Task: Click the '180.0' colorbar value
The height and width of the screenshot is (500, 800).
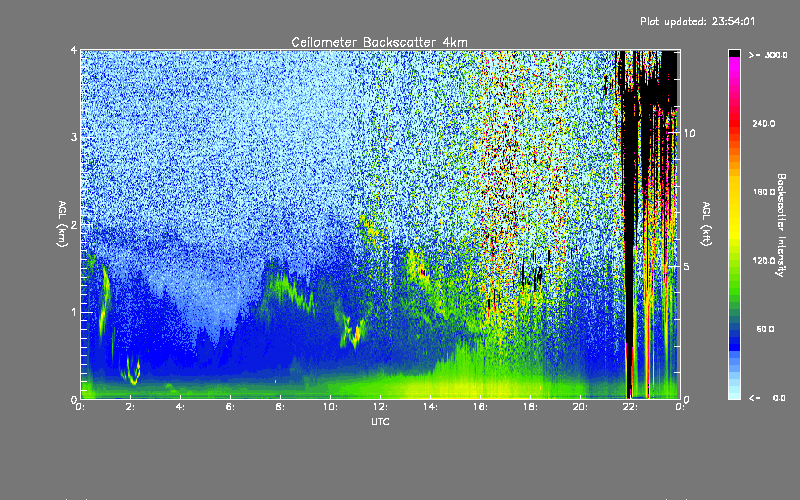Action: click(x=763, y=192)
